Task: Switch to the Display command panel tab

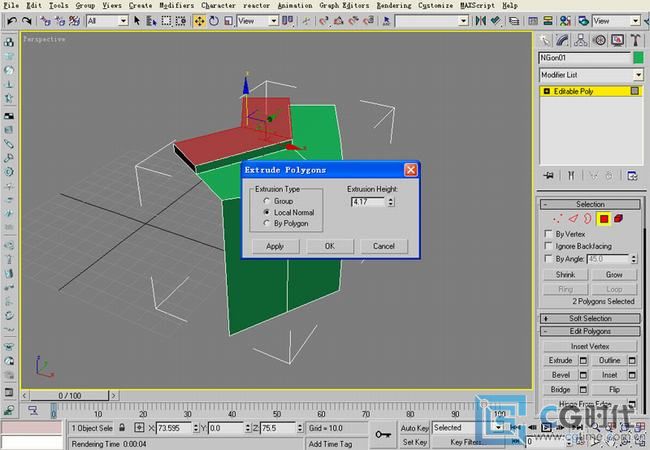Action: (x=618, y=40)
